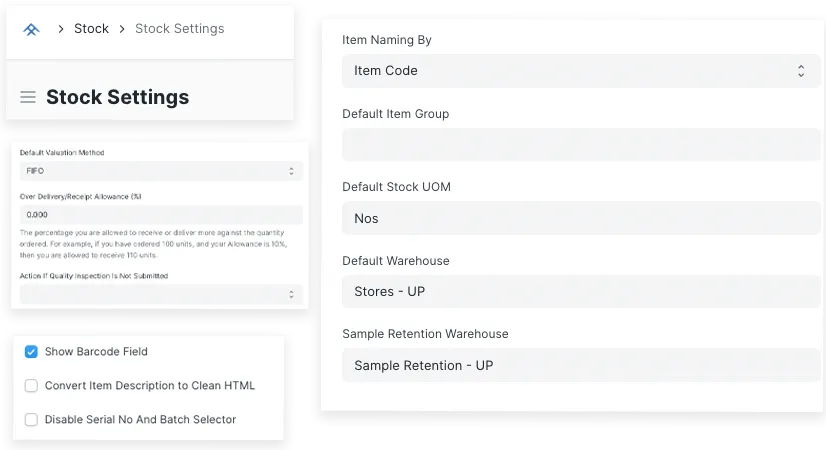Click the chevron before Stock breadcrumb
This screenshot has width=826, height=450.
(60, 29)
